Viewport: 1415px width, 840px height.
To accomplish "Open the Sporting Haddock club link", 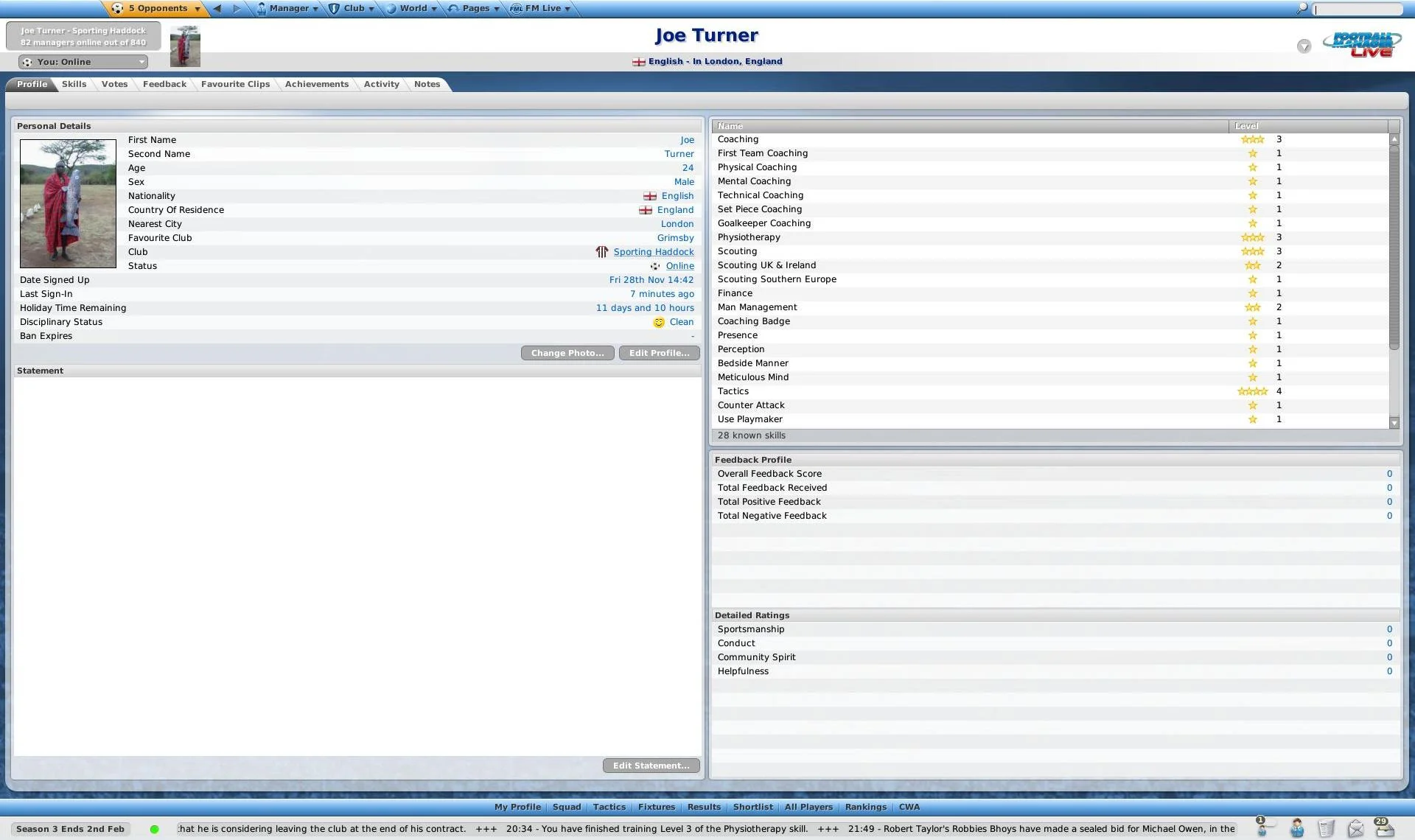I will (654, 251).
